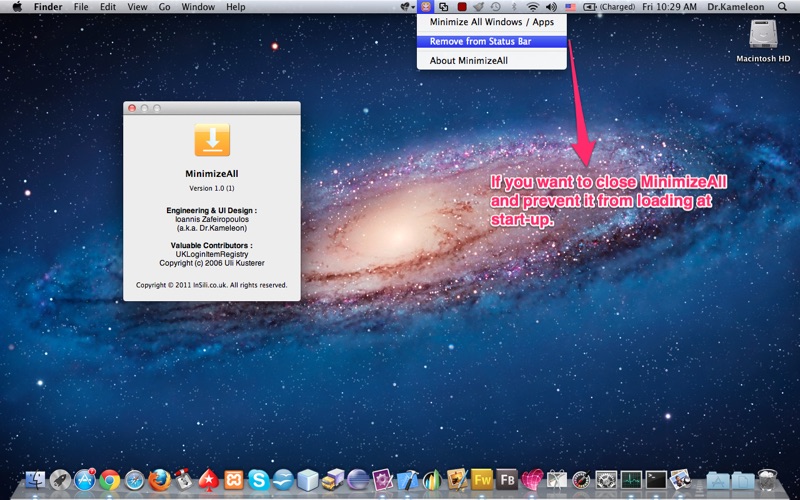
Task: Open the Wi-Fi status menu
Action: (x=533, y=7)
